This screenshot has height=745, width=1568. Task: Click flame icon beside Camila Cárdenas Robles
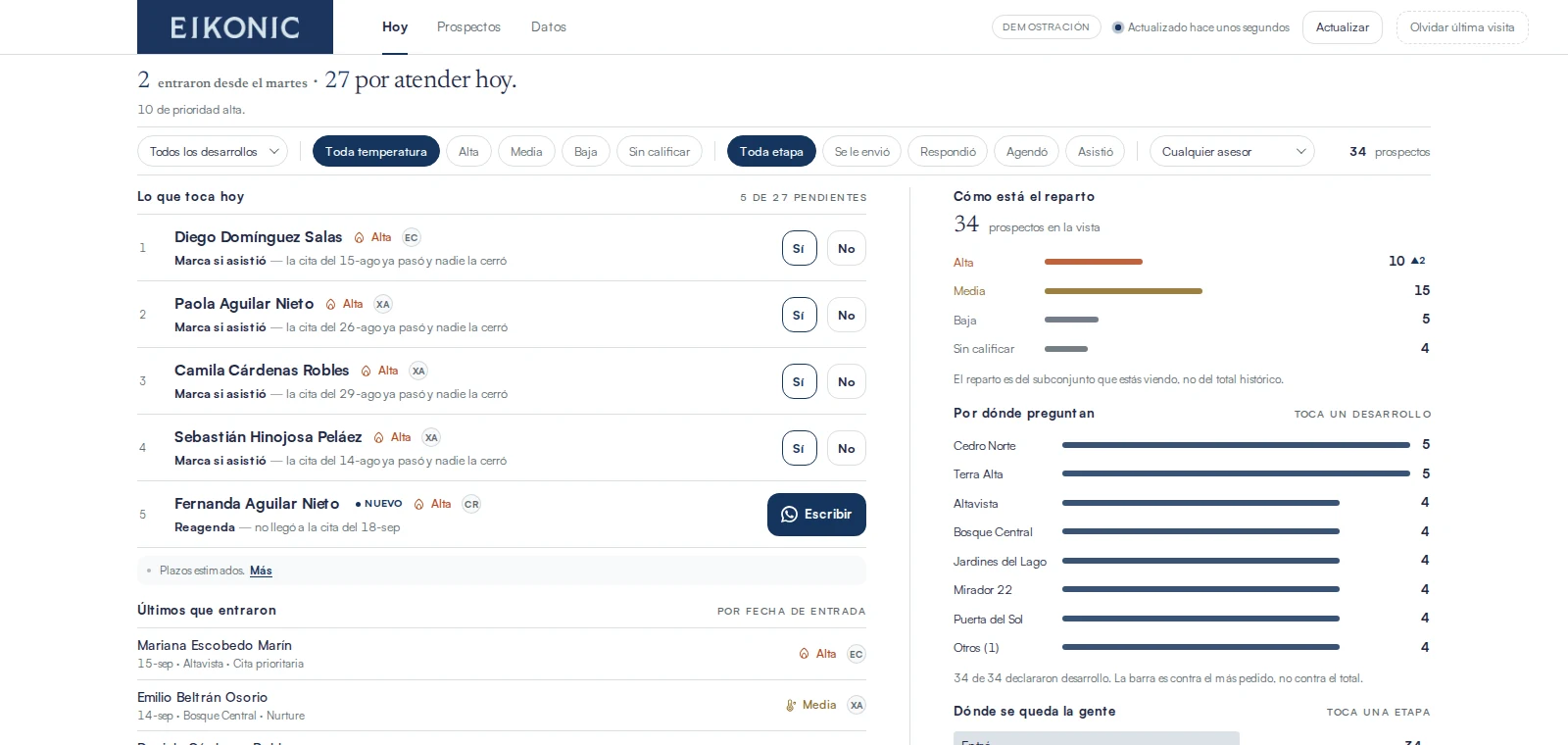(x=367, y=371)
